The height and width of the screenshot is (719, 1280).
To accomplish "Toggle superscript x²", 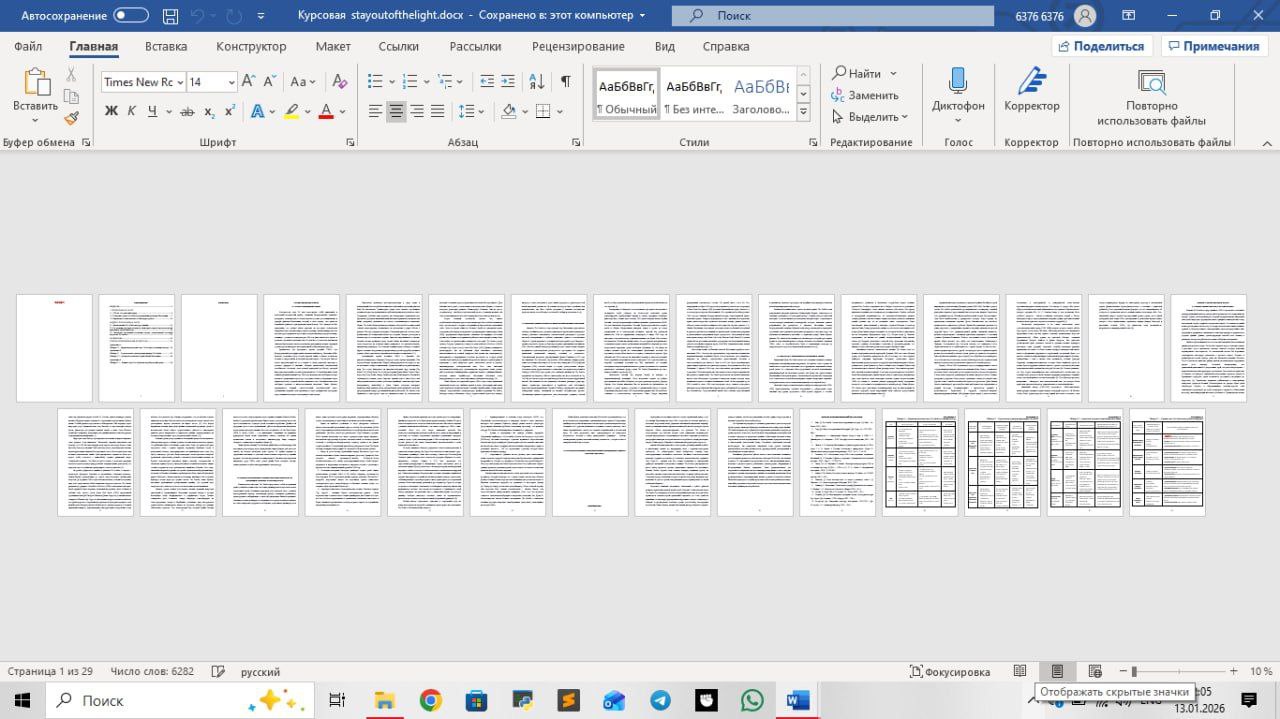I will 230,111.
